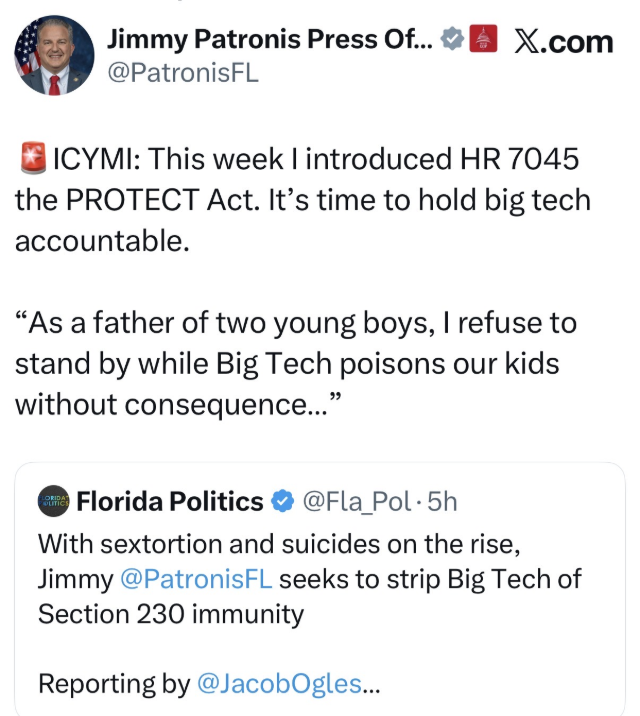
Task: Click the 5h timestamp on quoted post
Action: [x=442, y=501]
